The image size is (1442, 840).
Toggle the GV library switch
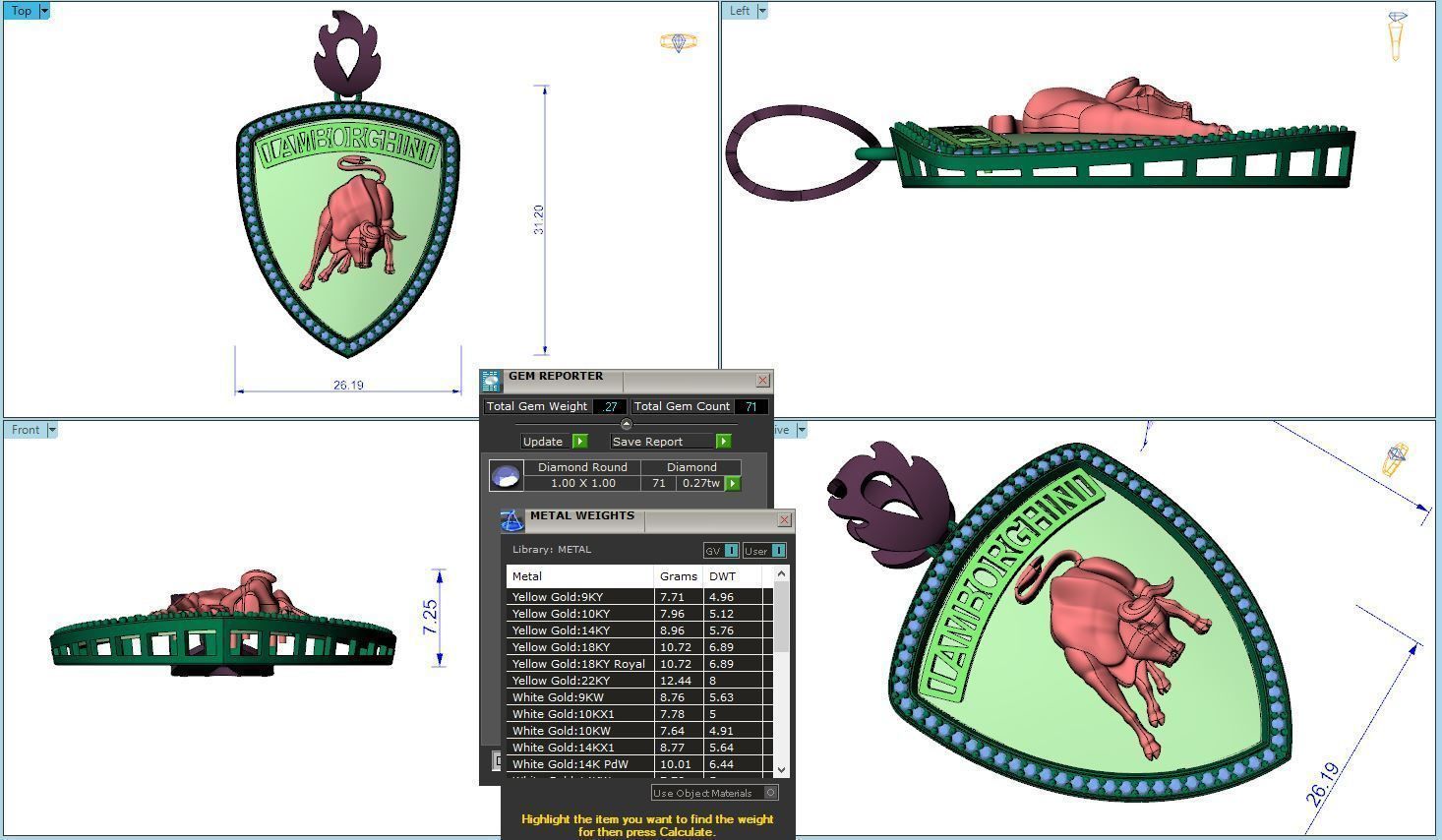pos(721,551)
